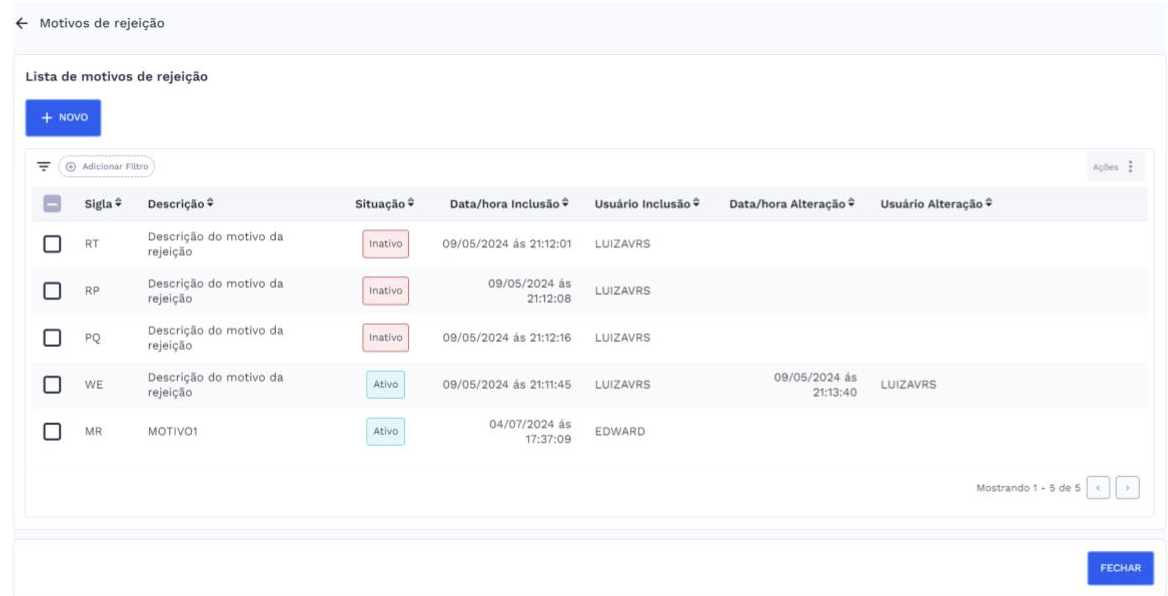The height and width of the screenshot is (596, 1168).
Task: Go to next page of results
Action: pos(1130,490)
